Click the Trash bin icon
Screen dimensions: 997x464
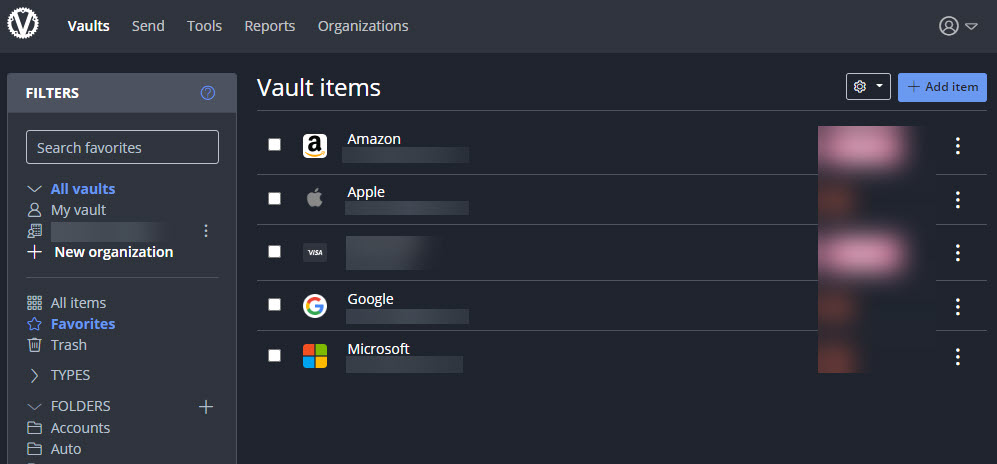(34, 345)
